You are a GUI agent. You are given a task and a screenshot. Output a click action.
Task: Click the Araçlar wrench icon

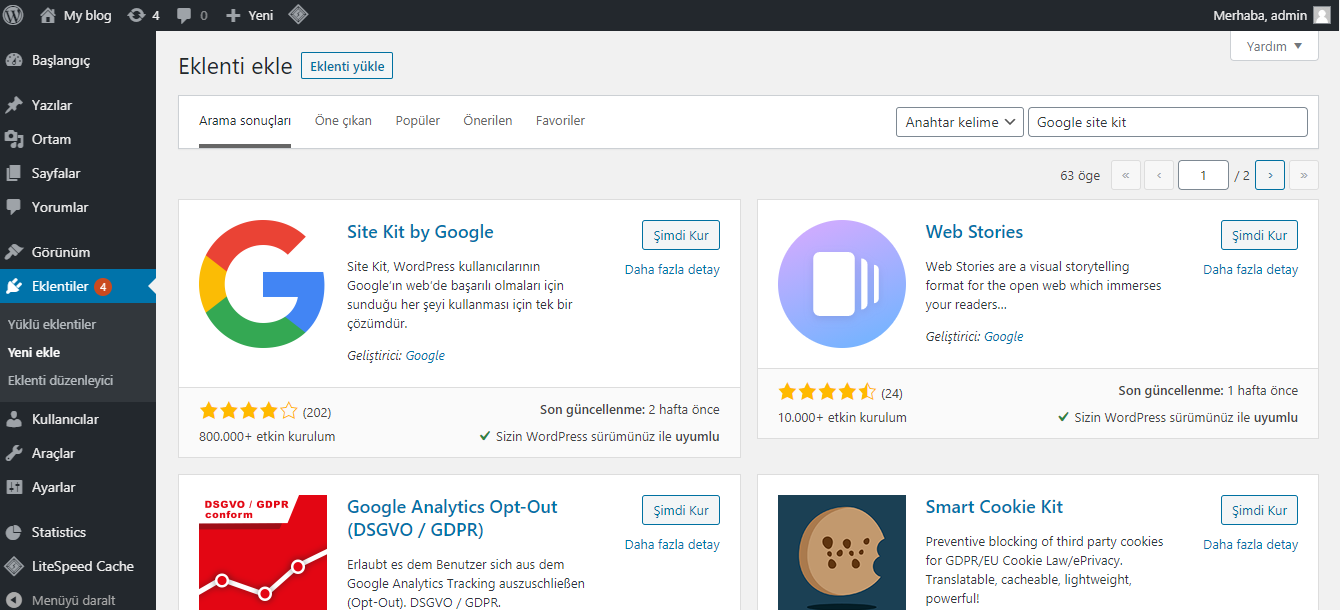(x=14, y=453)
